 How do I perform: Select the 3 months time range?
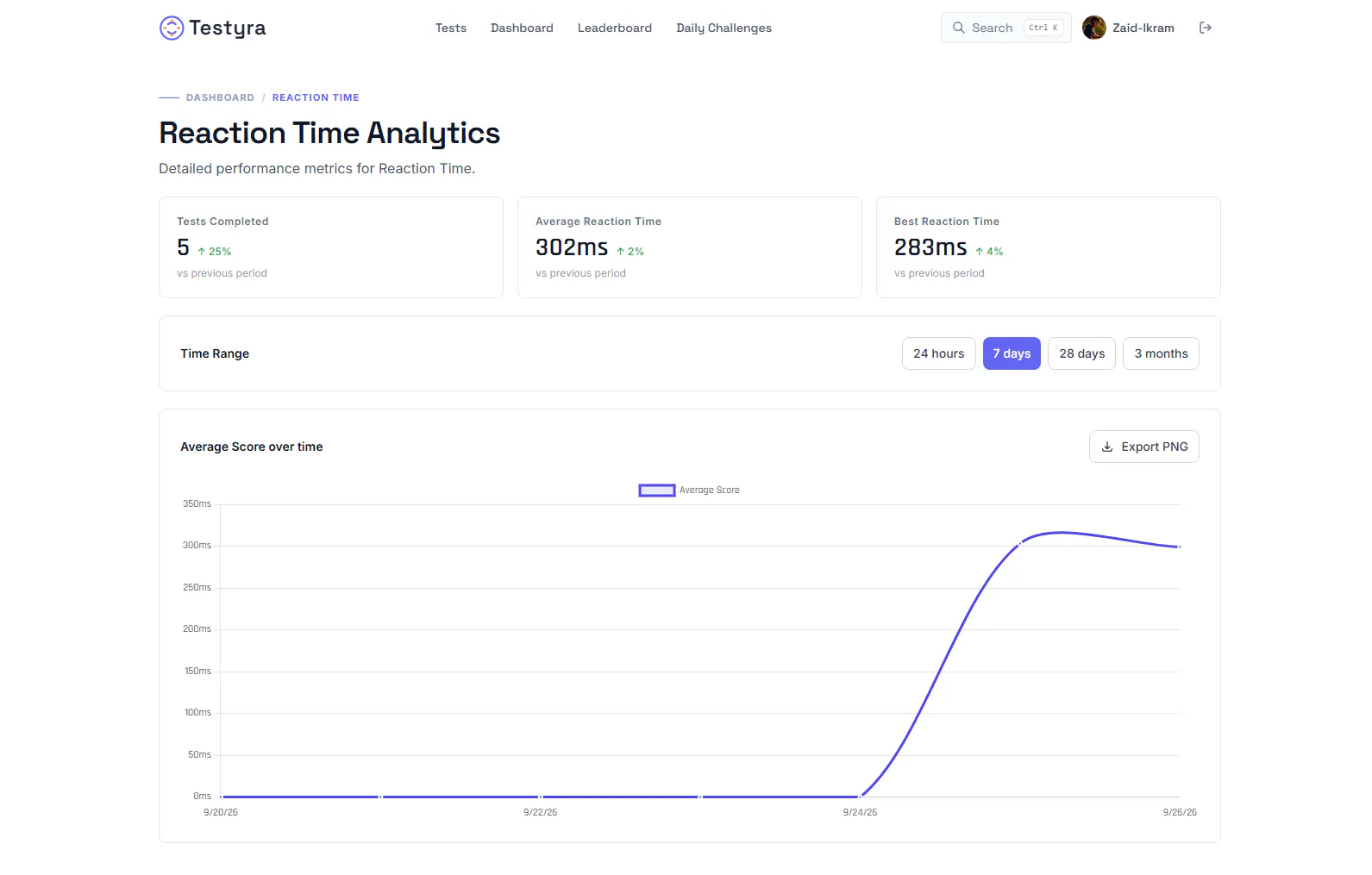click(x=1161, y=353)
